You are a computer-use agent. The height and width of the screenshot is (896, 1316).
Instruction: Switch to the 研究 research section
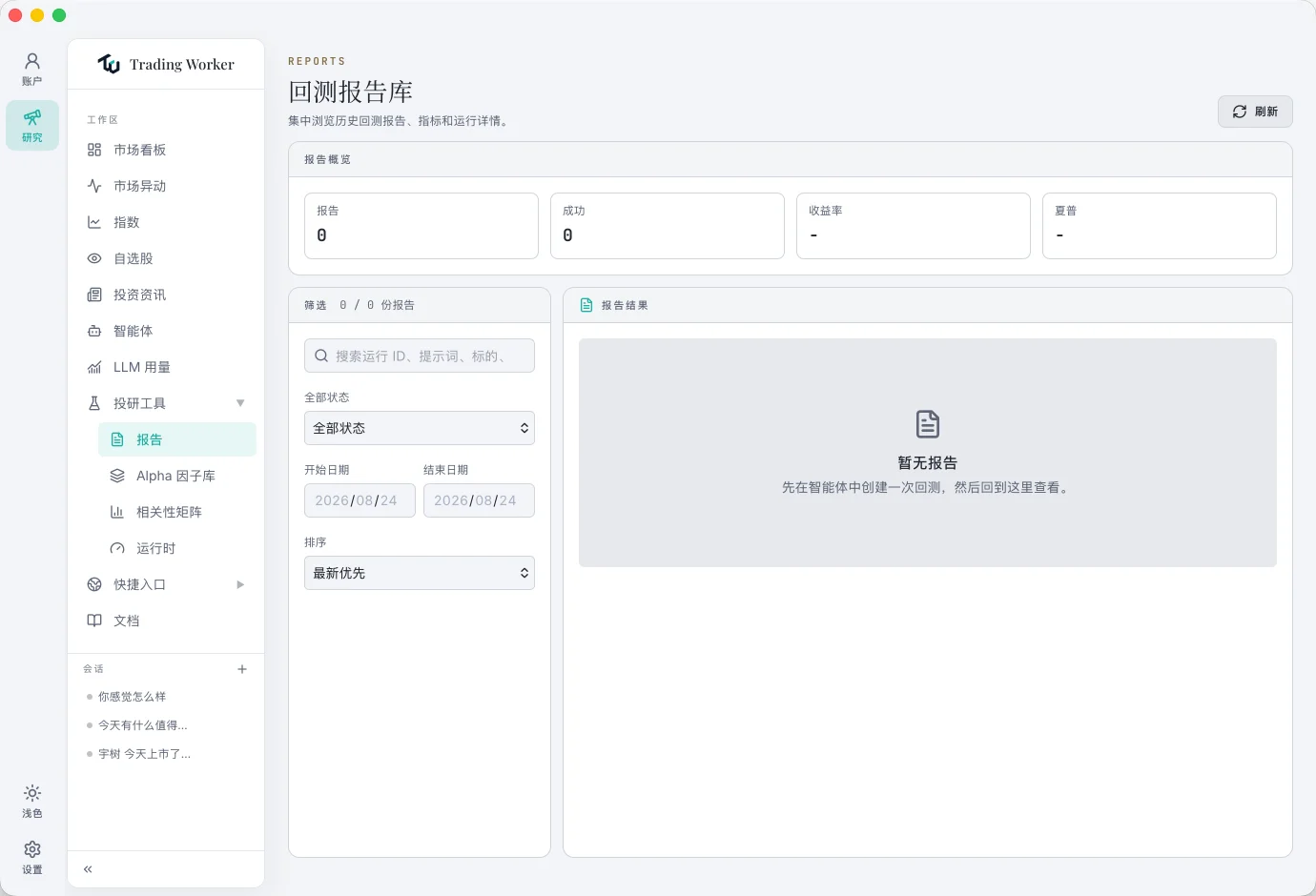pyautogui.click(x=32, y=125)
